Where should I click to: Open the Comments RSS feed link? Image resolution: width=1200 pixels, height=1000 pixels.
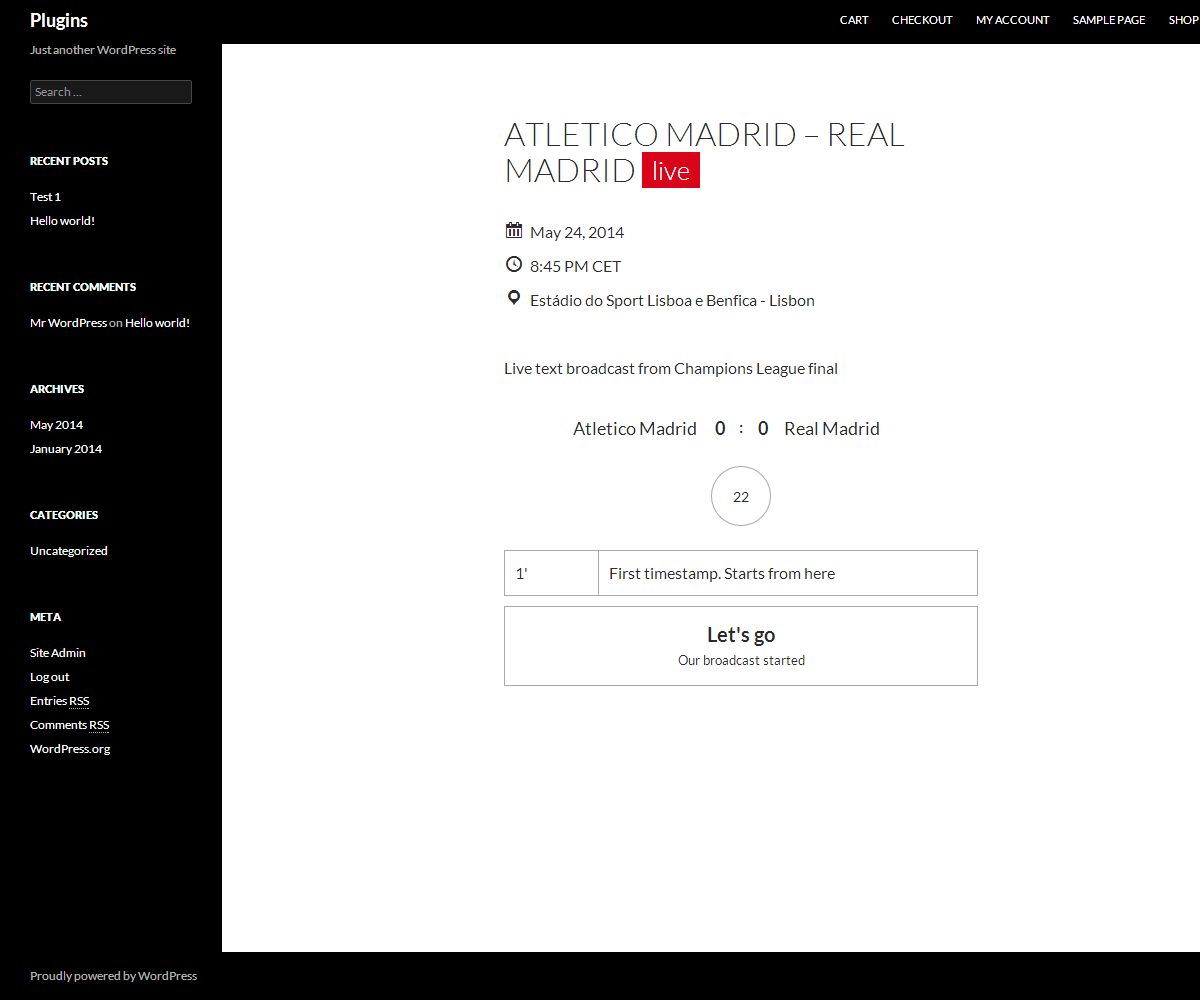click(69, 725)
